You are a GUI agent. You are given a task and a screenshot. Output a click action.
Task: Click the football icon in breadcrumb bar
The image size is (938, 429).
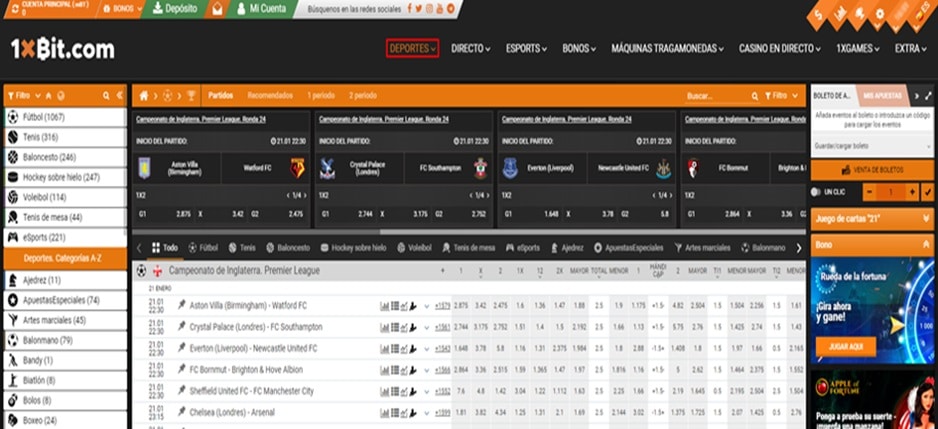(x=168, y=96)
